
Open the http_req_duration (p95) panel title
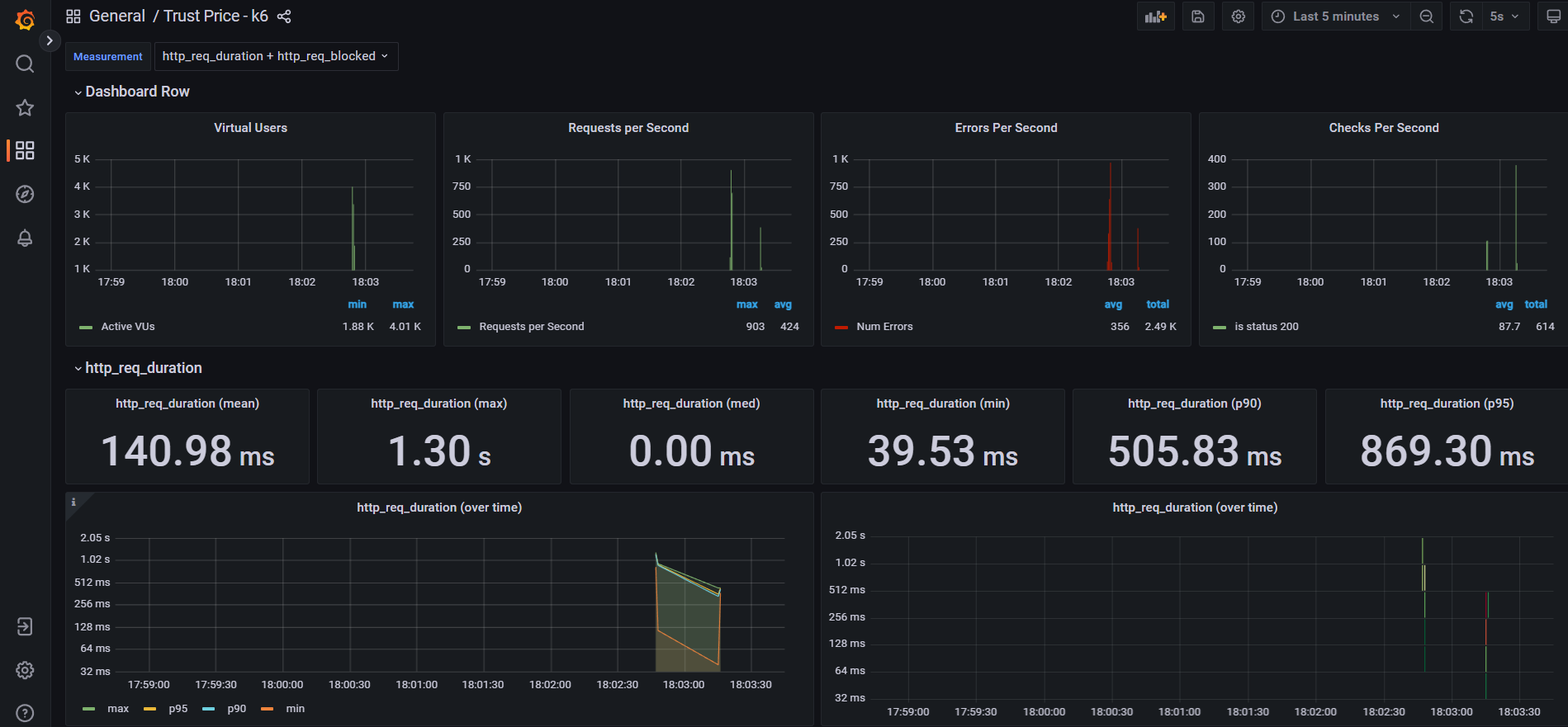(1447, 404)
